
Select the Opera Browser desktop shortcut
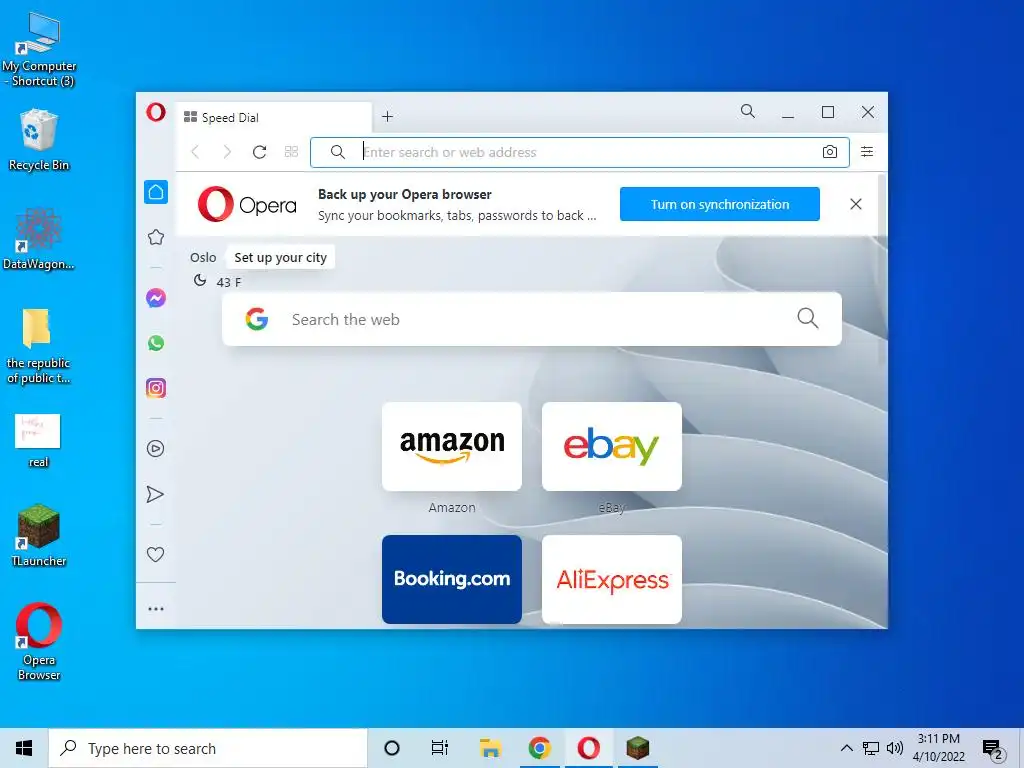coord(39,641)
